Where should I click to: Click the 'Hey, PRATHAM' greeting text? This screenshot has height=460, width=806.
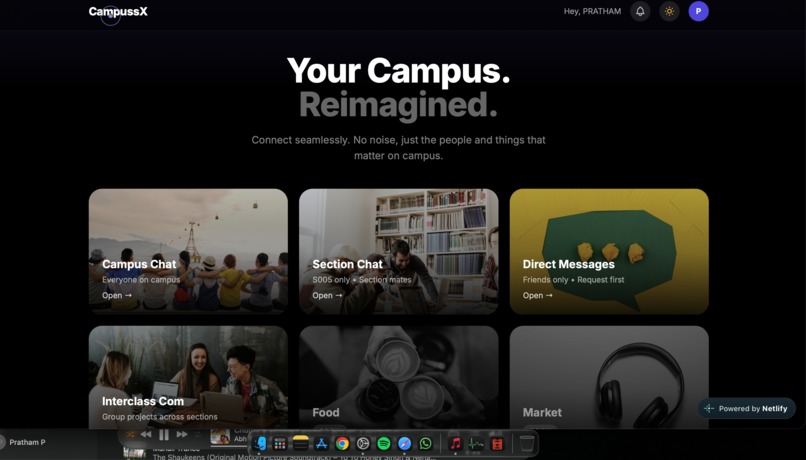click(592, 11)
